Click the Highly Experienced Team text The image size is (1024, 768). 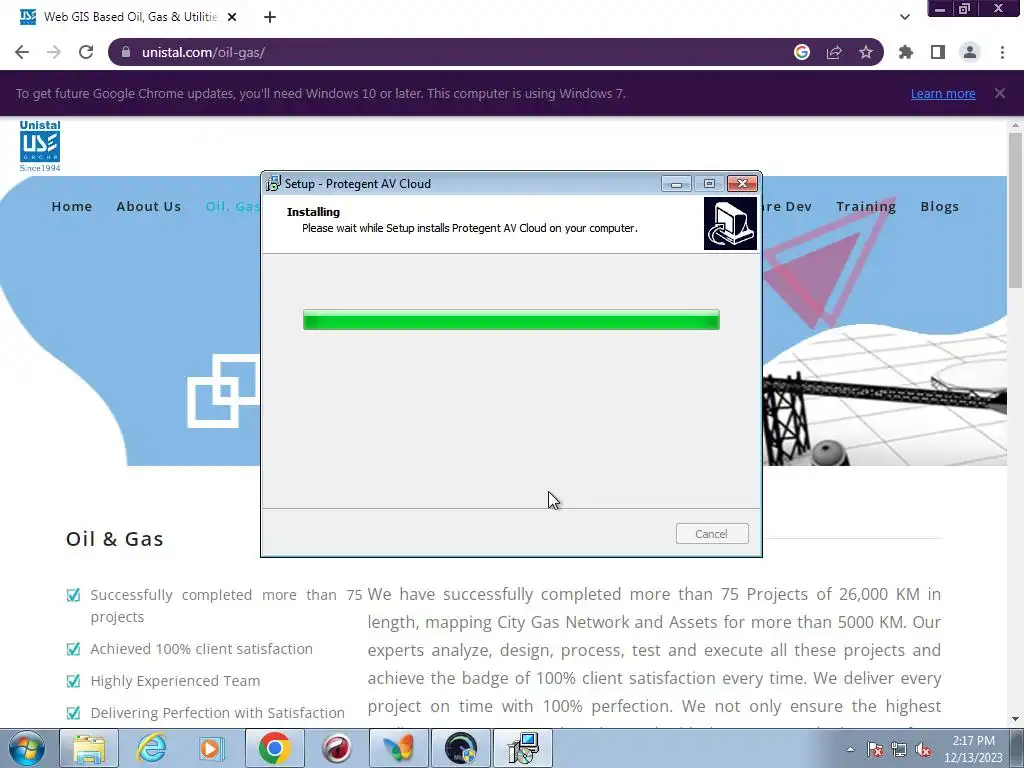tap(175, 681)
